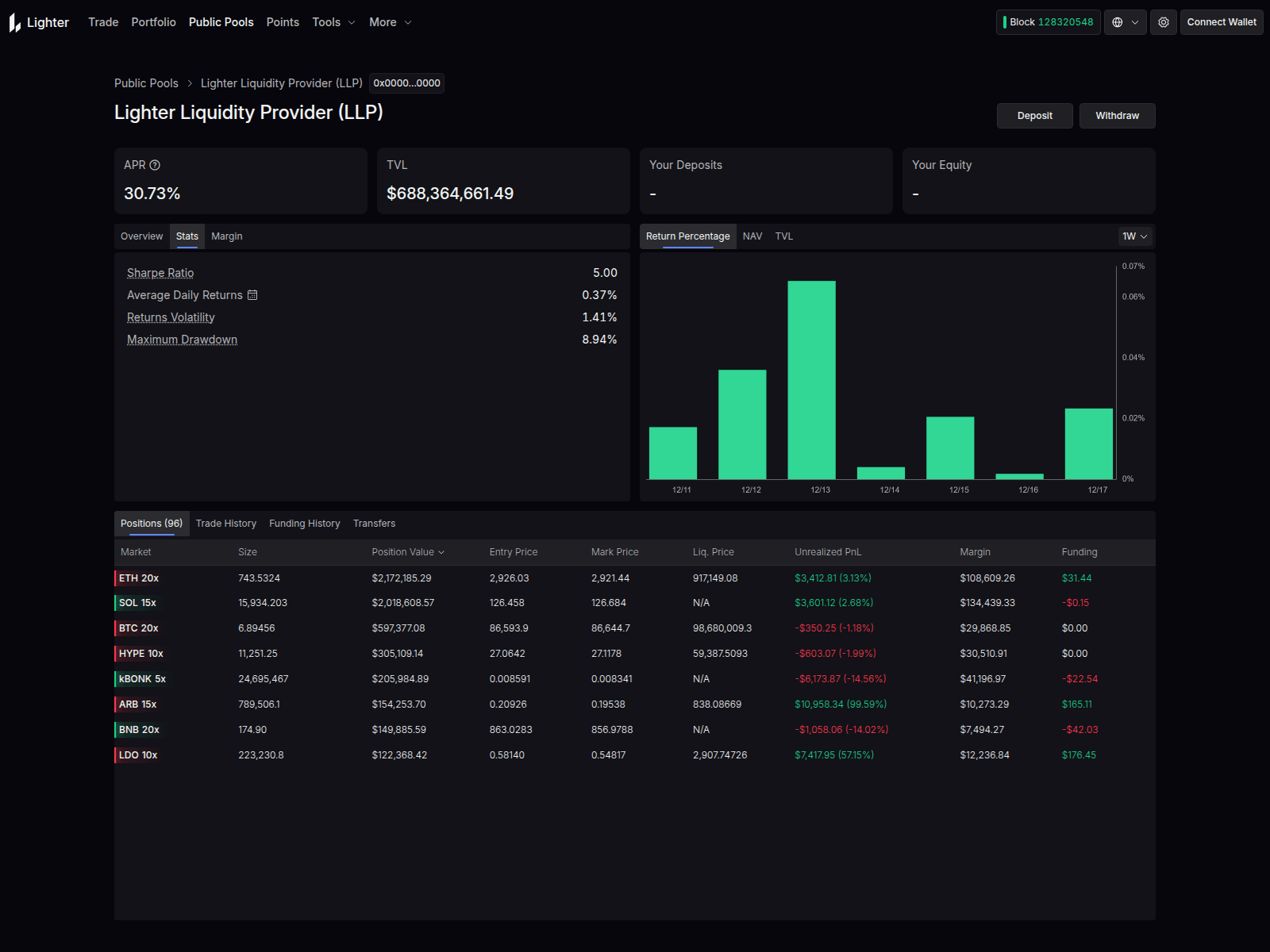Expand the More menu dropdown
Viewport: 1270px width, 952px height.
pos(390,22)
